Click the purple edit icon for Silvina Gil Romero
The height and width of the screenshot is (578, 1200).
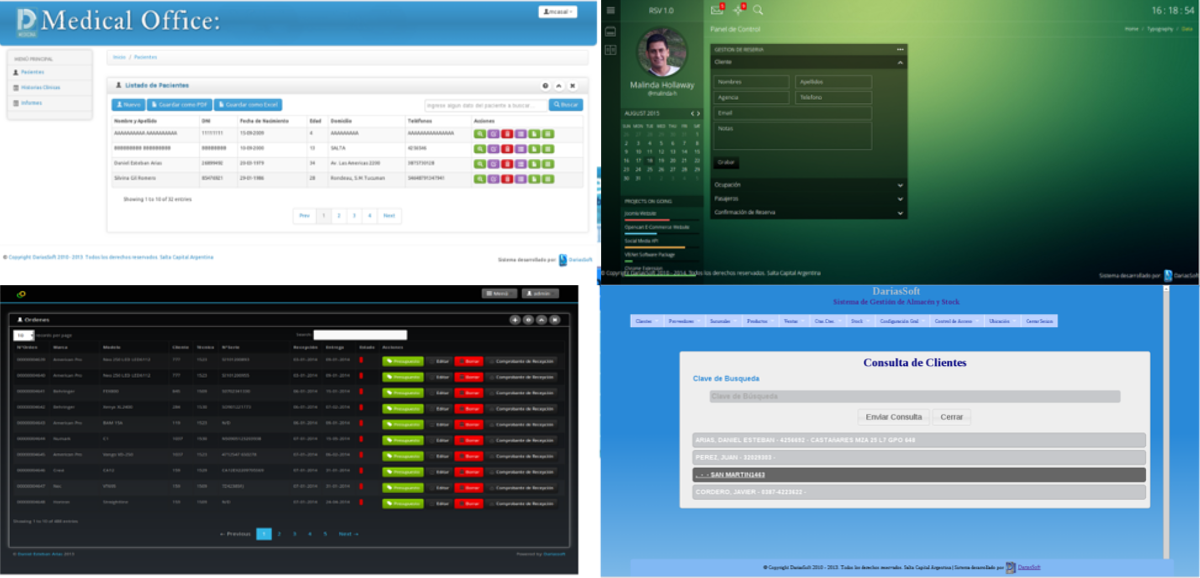[493, 178]
